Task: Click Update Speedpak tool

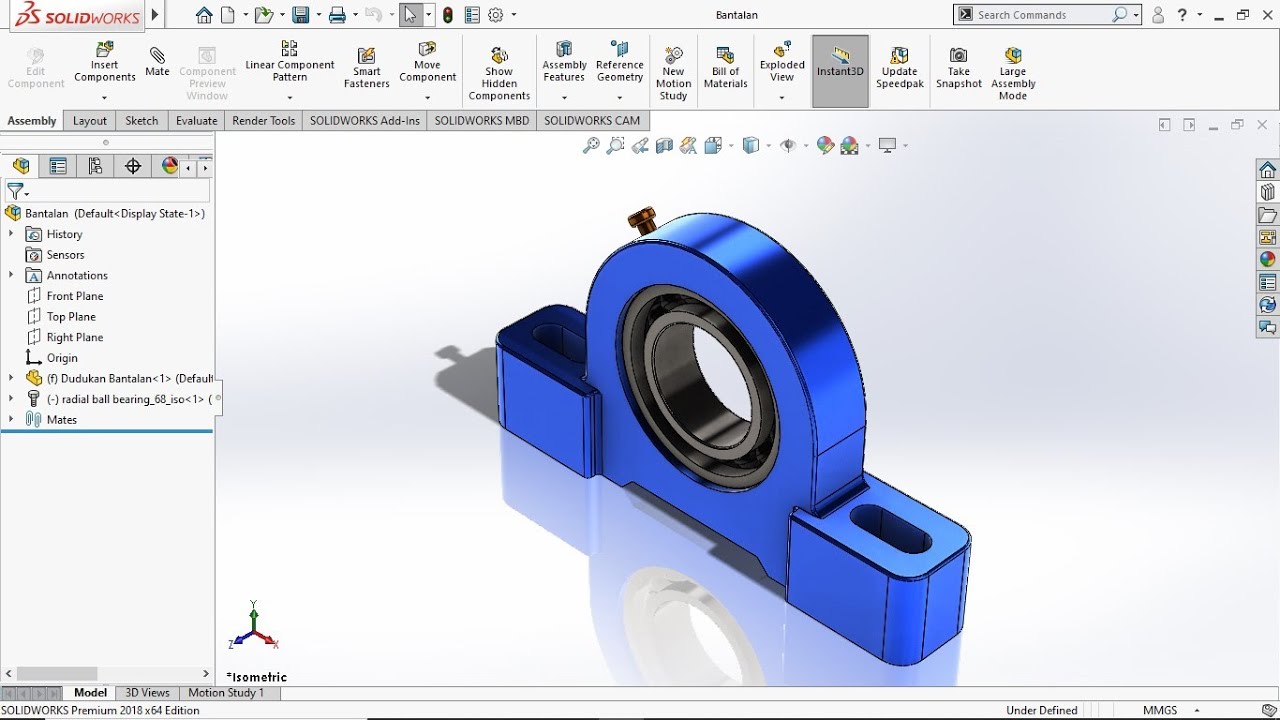Action: (899, 66)
